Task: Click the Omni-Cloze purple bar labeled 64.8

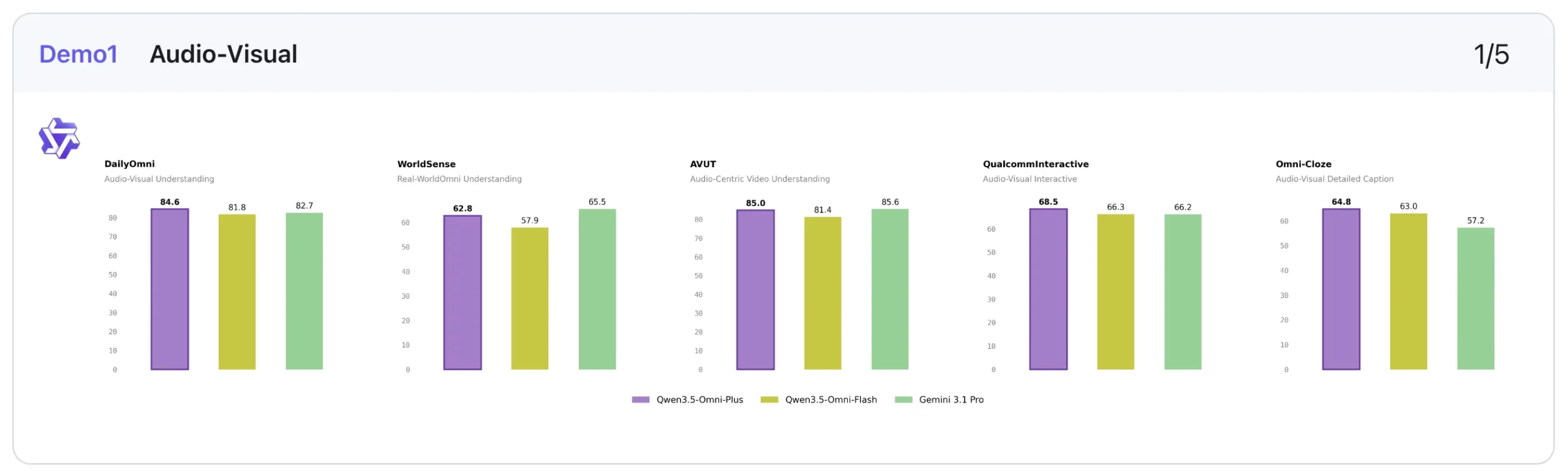Action: (x=1341, y=289)
